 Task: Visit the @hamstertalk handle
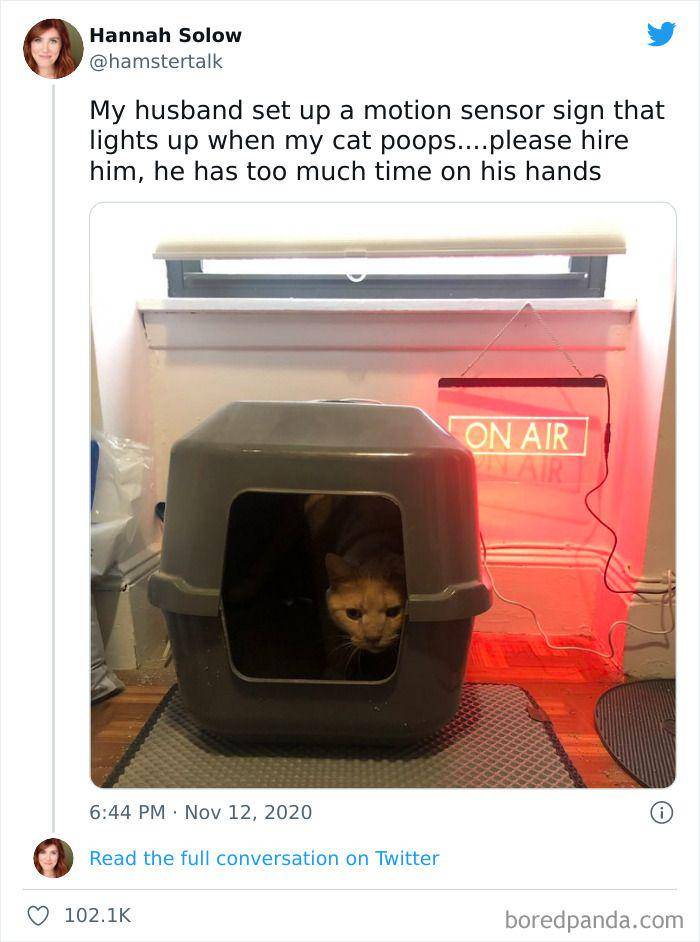click(156, 61)
